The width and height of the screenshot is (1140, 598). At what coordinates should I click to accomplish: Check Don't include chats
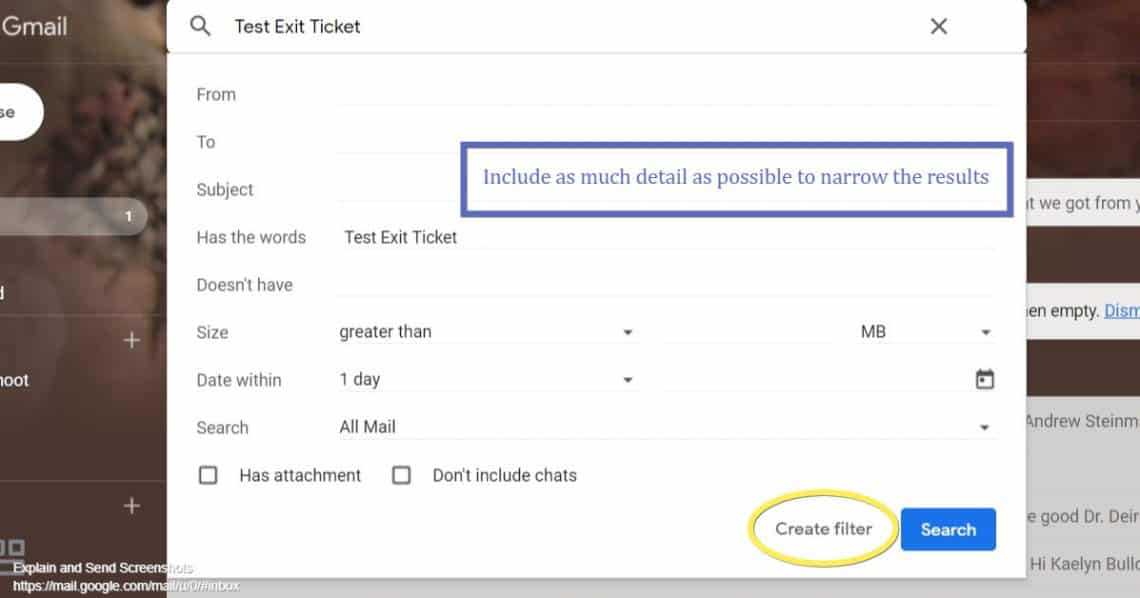click(401, 475)
